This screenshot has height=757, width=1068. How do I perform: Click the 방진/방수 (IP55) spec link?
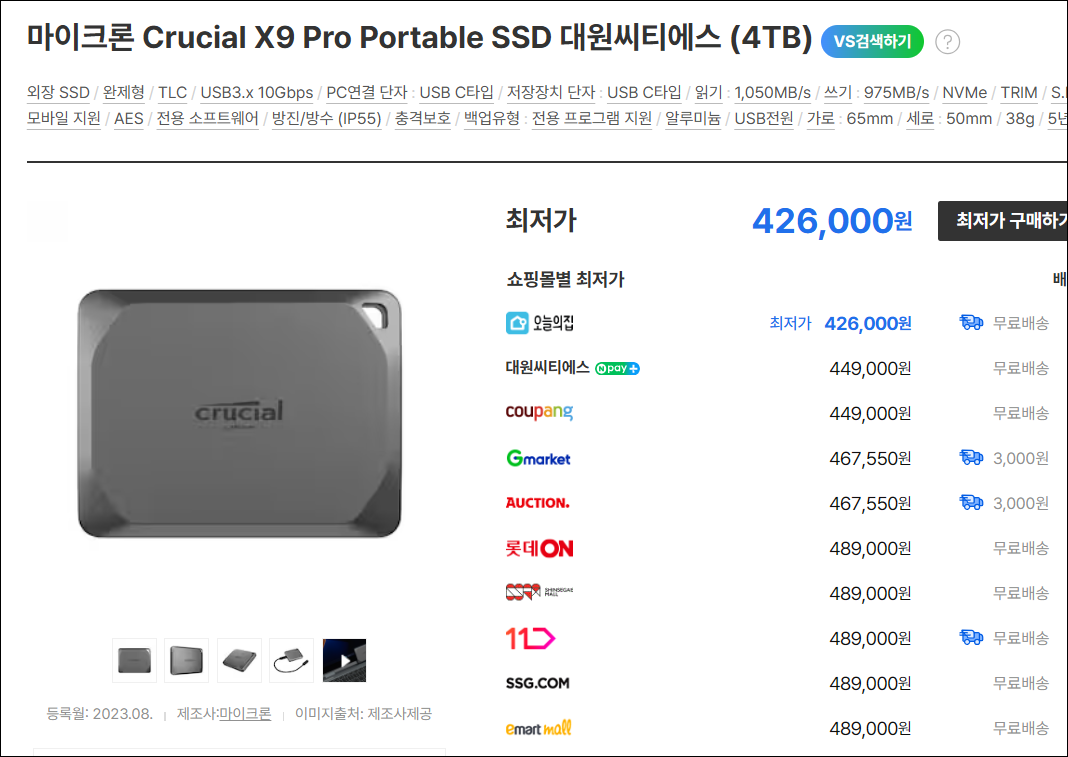click(326, 119)
